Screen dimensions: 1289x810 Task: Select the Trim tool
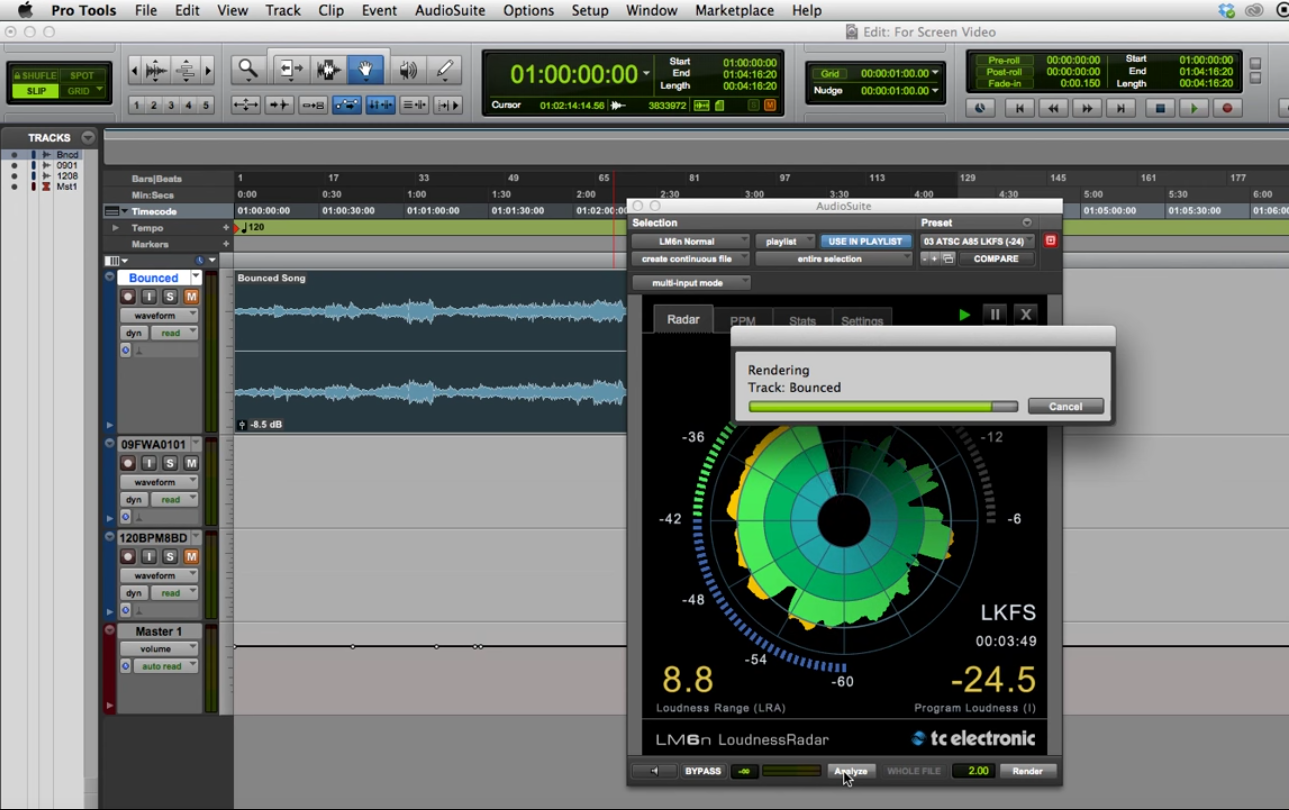pyautogui.click(x=291, y=70)
